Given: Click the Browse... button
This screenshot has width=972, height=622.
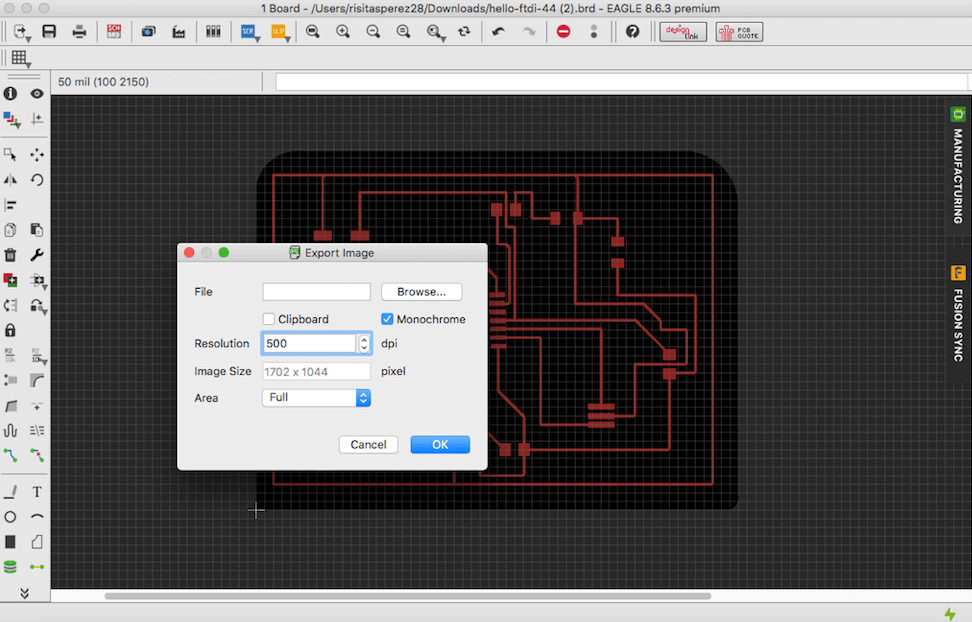Looking at the screenshot, I should click(x=421, y=292).
